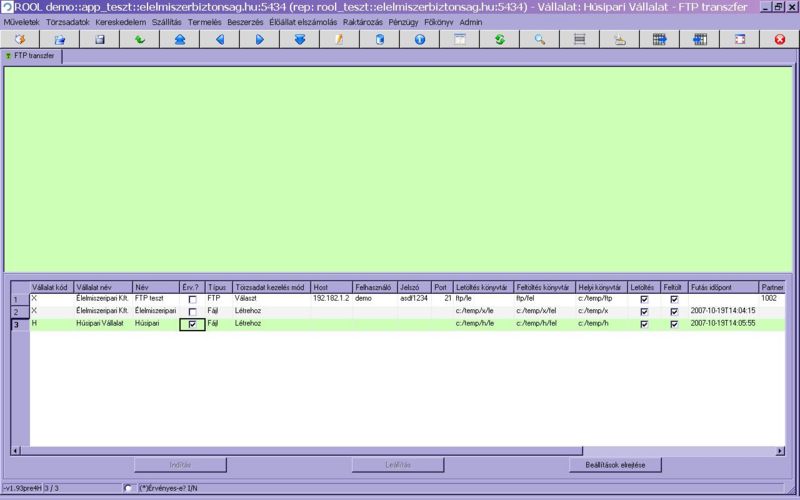Click the red X exit toolbar icon

[x=779, y=39]
